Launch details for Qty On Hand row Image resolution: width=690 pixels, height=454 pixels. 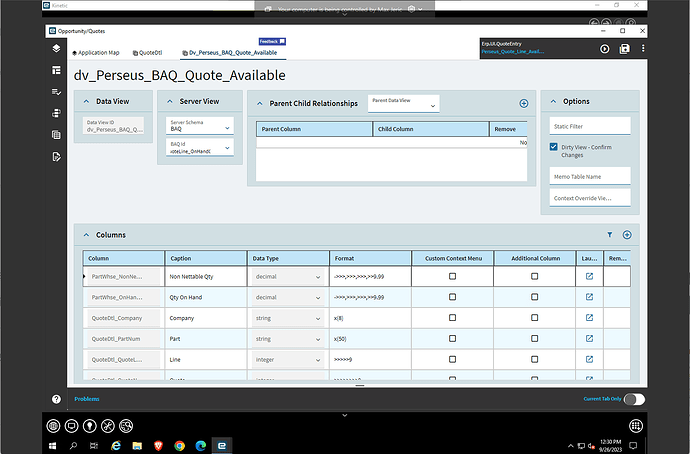589,297
